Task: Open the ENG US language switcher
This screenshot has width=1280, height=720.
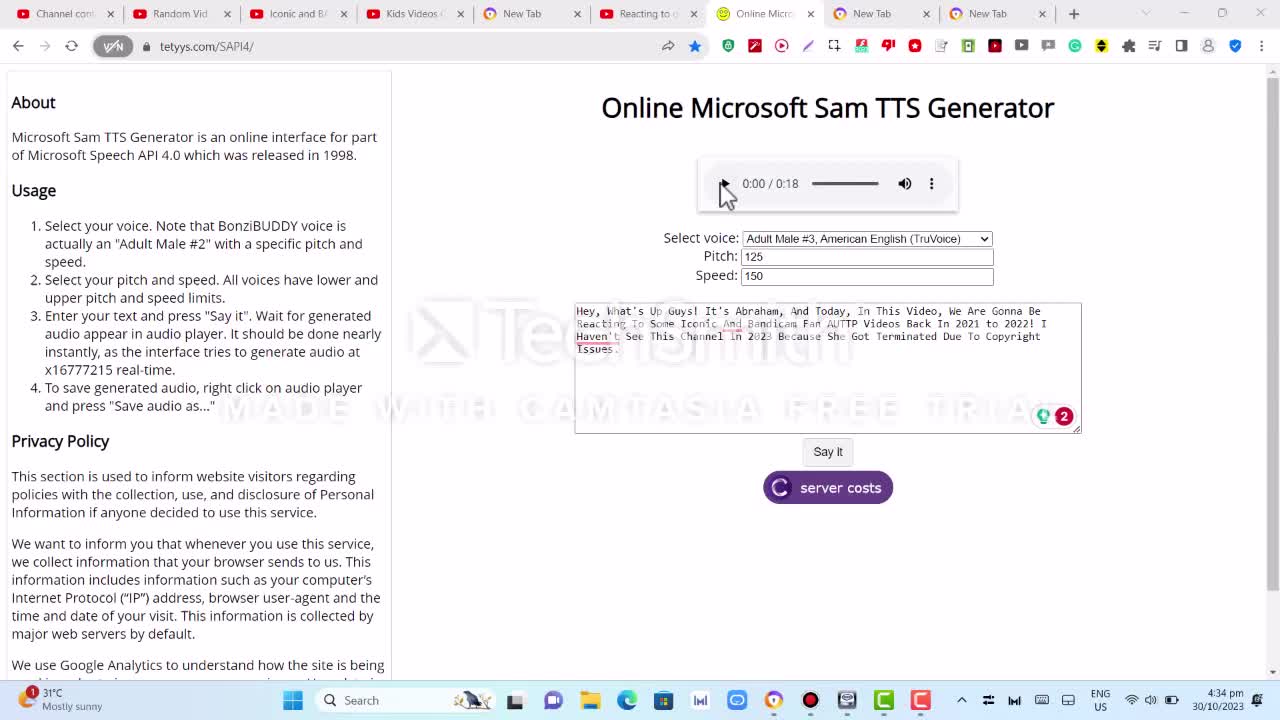Action: click(x=1100, y=700)
